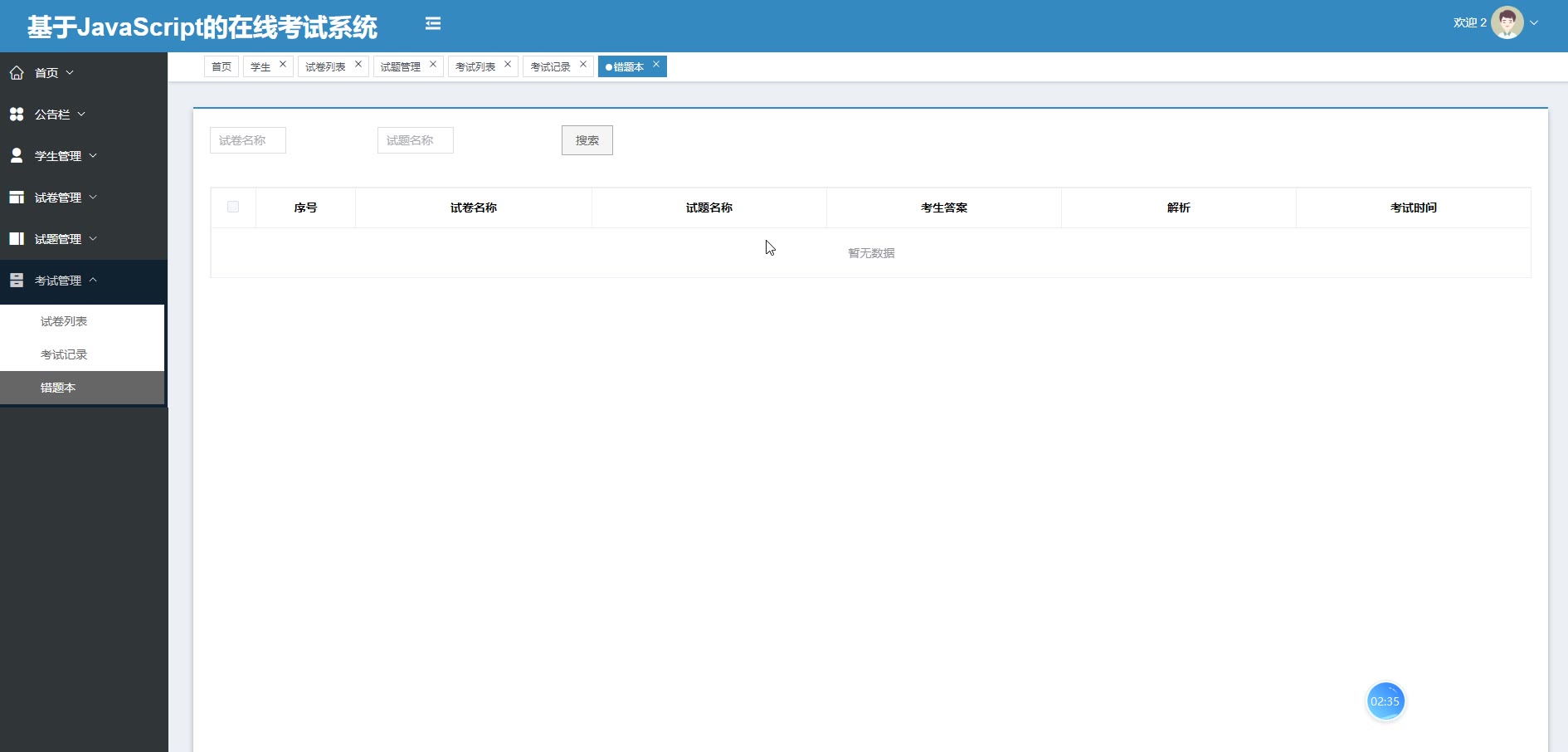Expand the 试题管理 sidebar menu
This screenshot has height=752, width=1568.
pos(83,239)
